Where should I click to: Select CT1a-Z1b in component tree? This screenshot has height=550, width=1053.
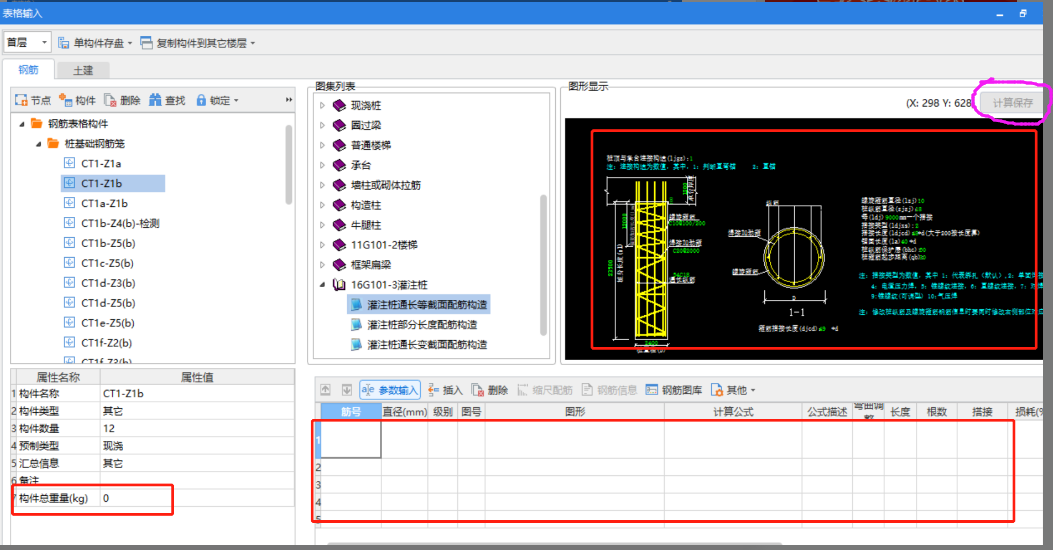(104, 203)
